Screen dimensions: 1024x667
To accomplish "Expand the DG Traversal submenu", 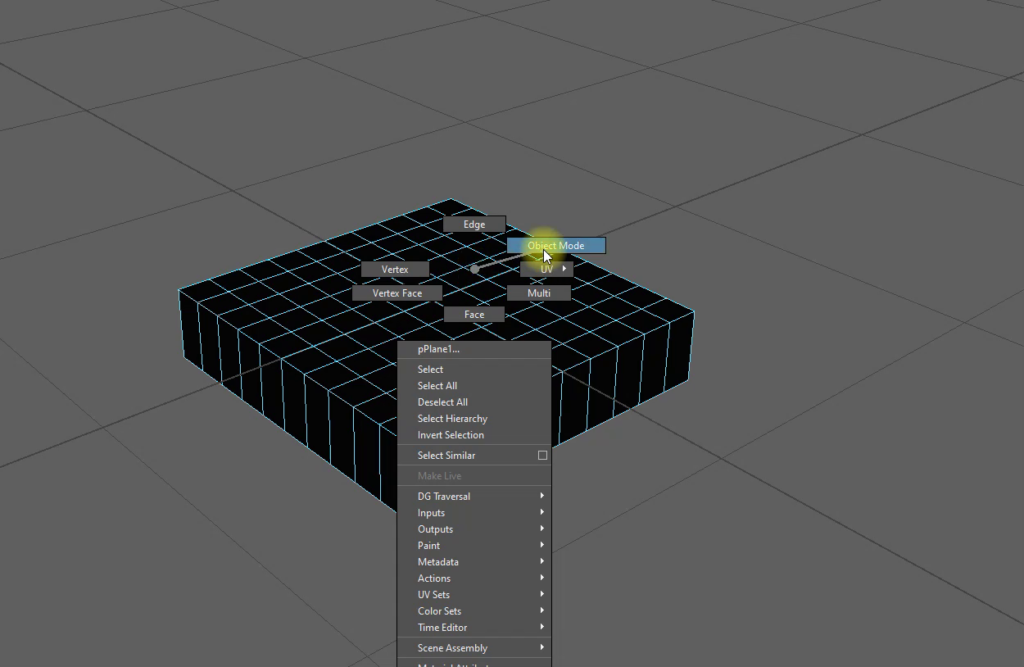I will tap(474, 496).
